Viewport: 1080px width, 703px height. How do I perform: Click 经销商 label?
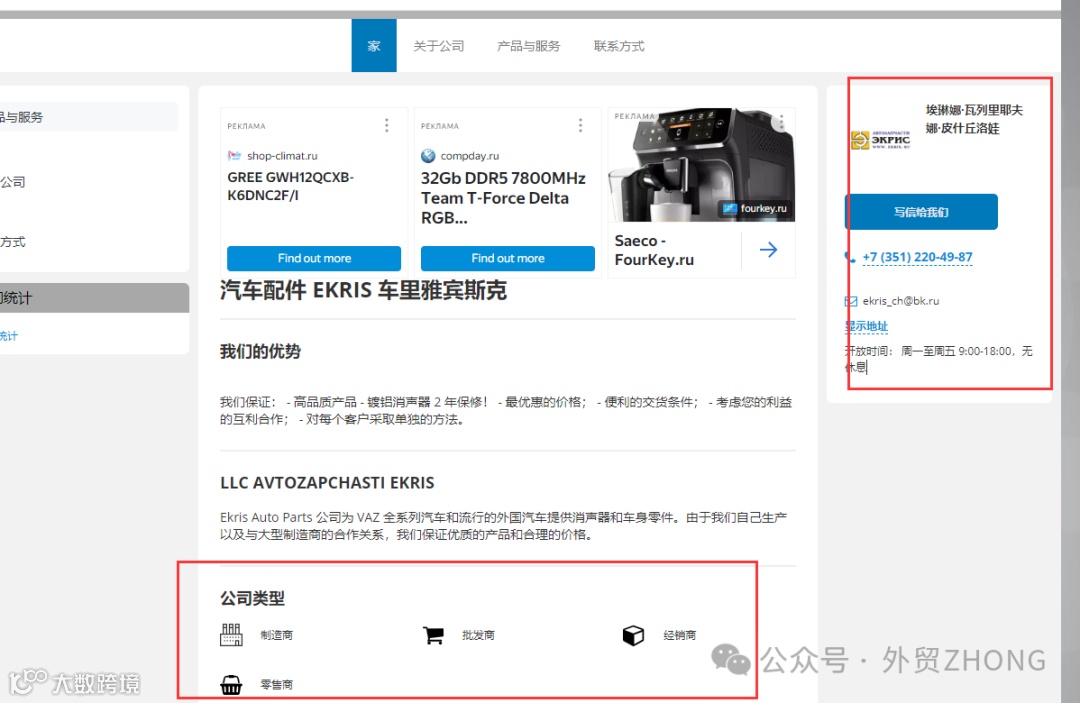click(680, 635)
